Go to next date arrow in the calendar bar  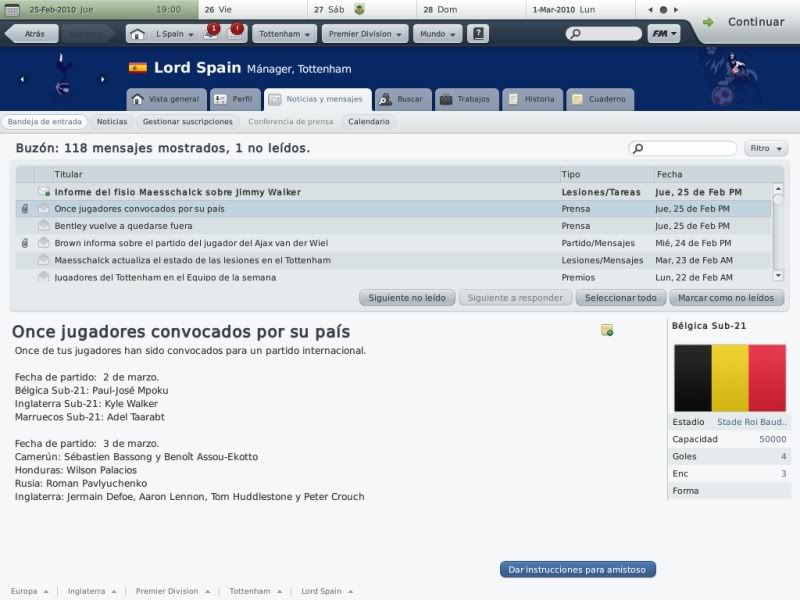[x=676, y=10]
